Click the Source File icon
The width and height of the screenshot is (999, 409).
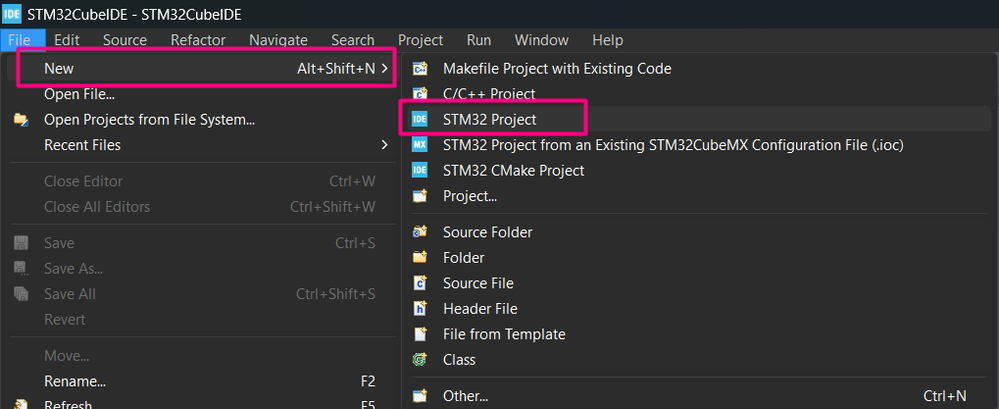(x=420, y=283)
